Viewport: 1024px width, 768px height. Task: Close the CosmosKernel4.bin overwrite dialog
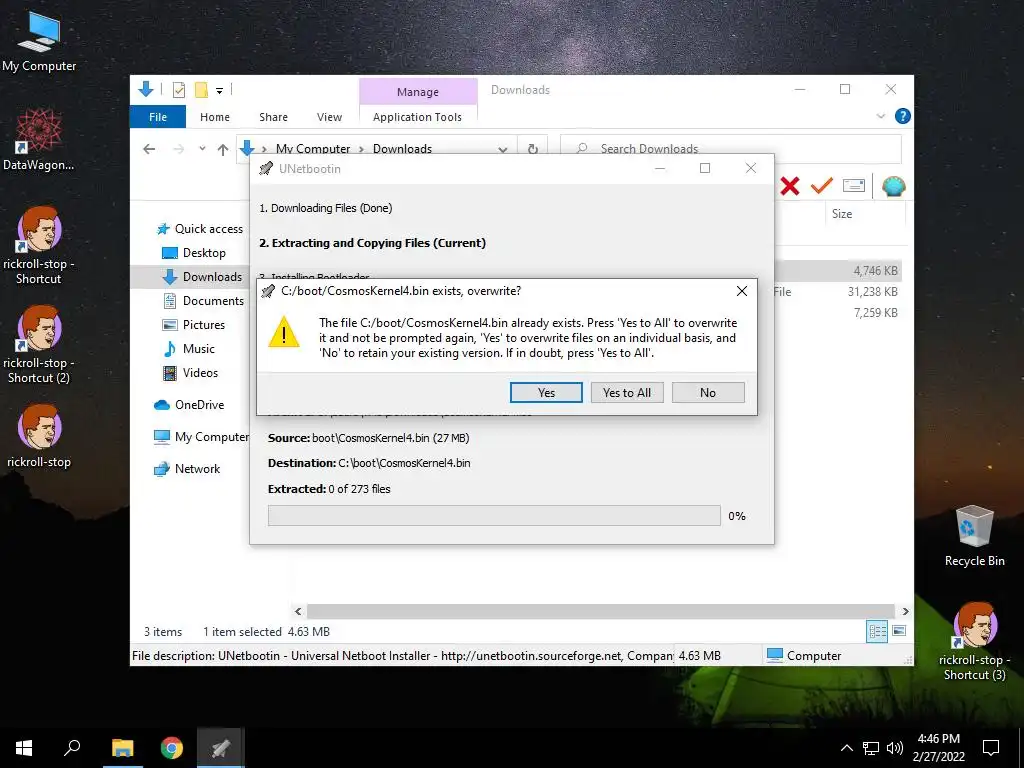(742, 291)
